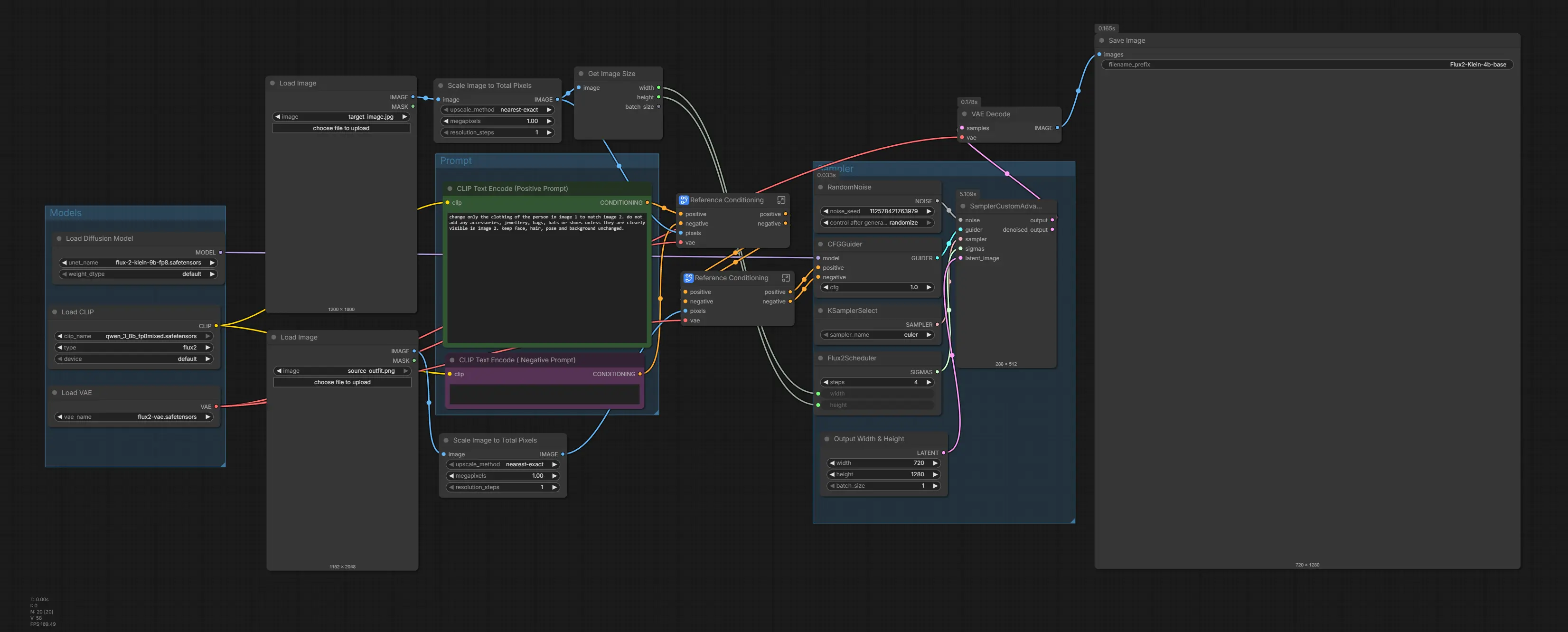Click the LATENT output socket of Output Width & Height
The width and height of the screenshot is (1568, 632).
pos(943,453)
